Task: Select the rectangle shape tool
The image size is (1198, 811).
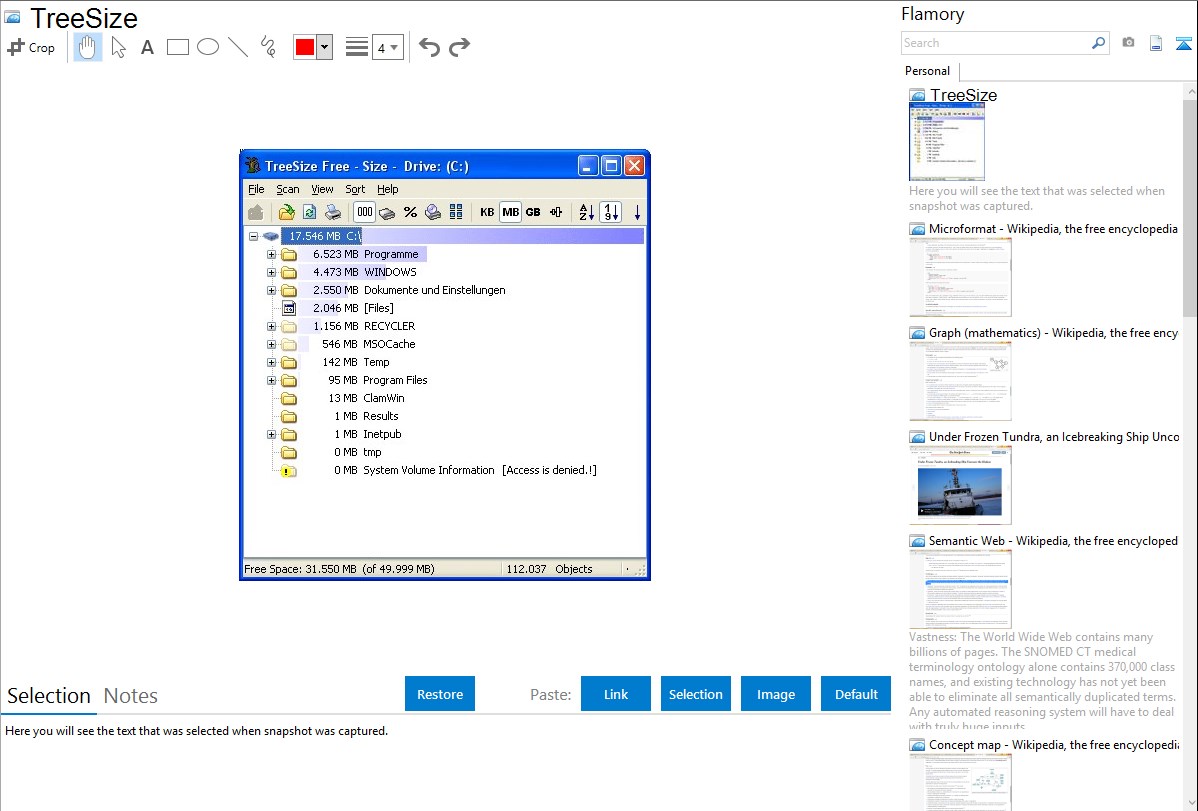Action: (x=178, y=47)
